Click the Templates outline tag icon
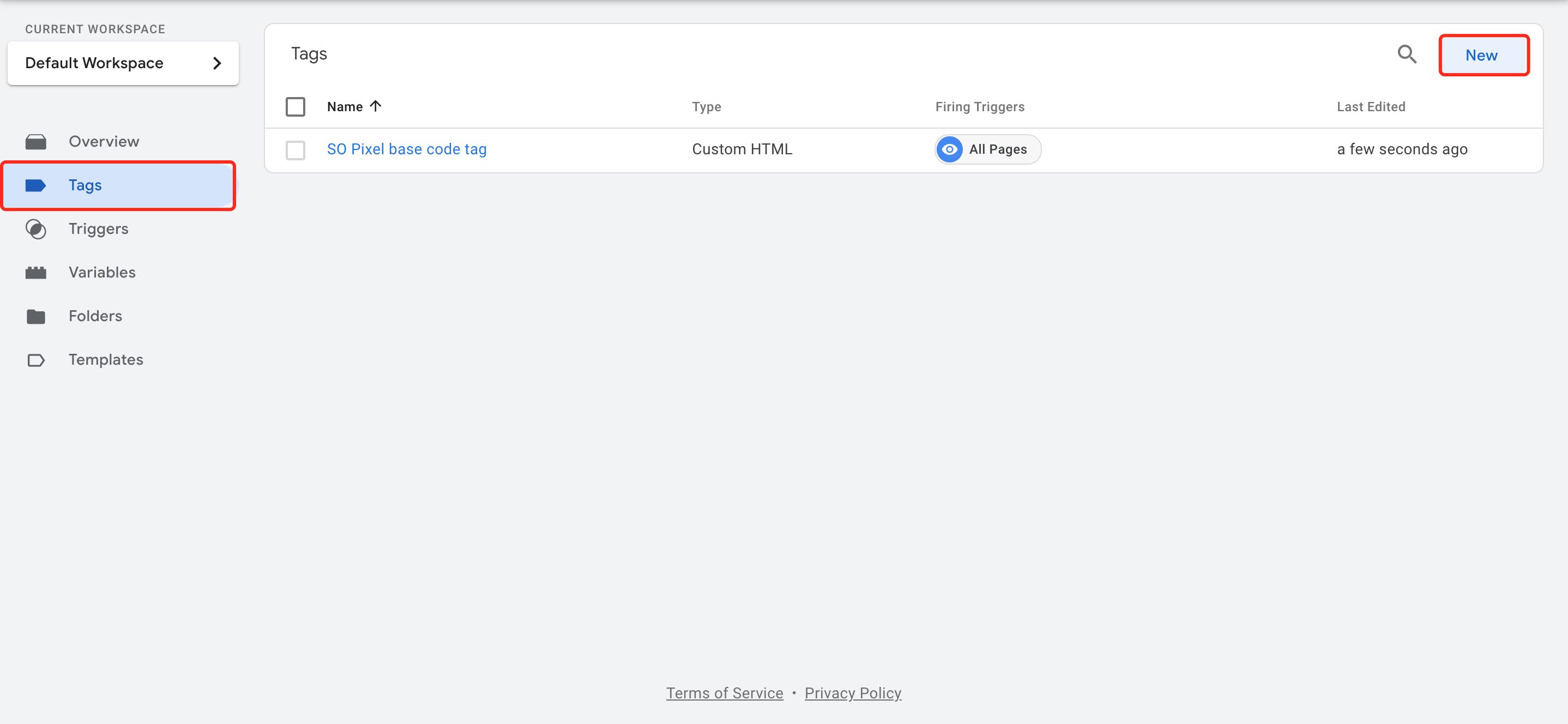Viewport: 1568px width, 724px height. click(36, 360)
